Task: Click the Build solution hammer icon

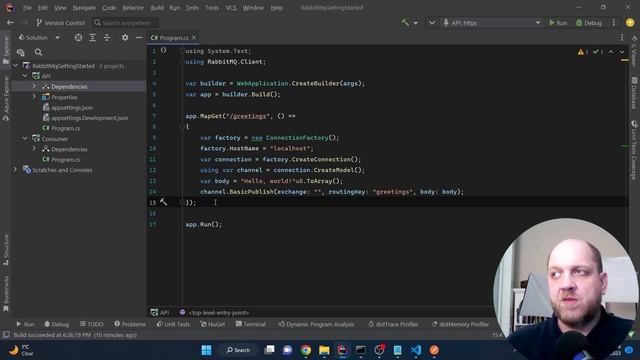Action: pos(405,23)
